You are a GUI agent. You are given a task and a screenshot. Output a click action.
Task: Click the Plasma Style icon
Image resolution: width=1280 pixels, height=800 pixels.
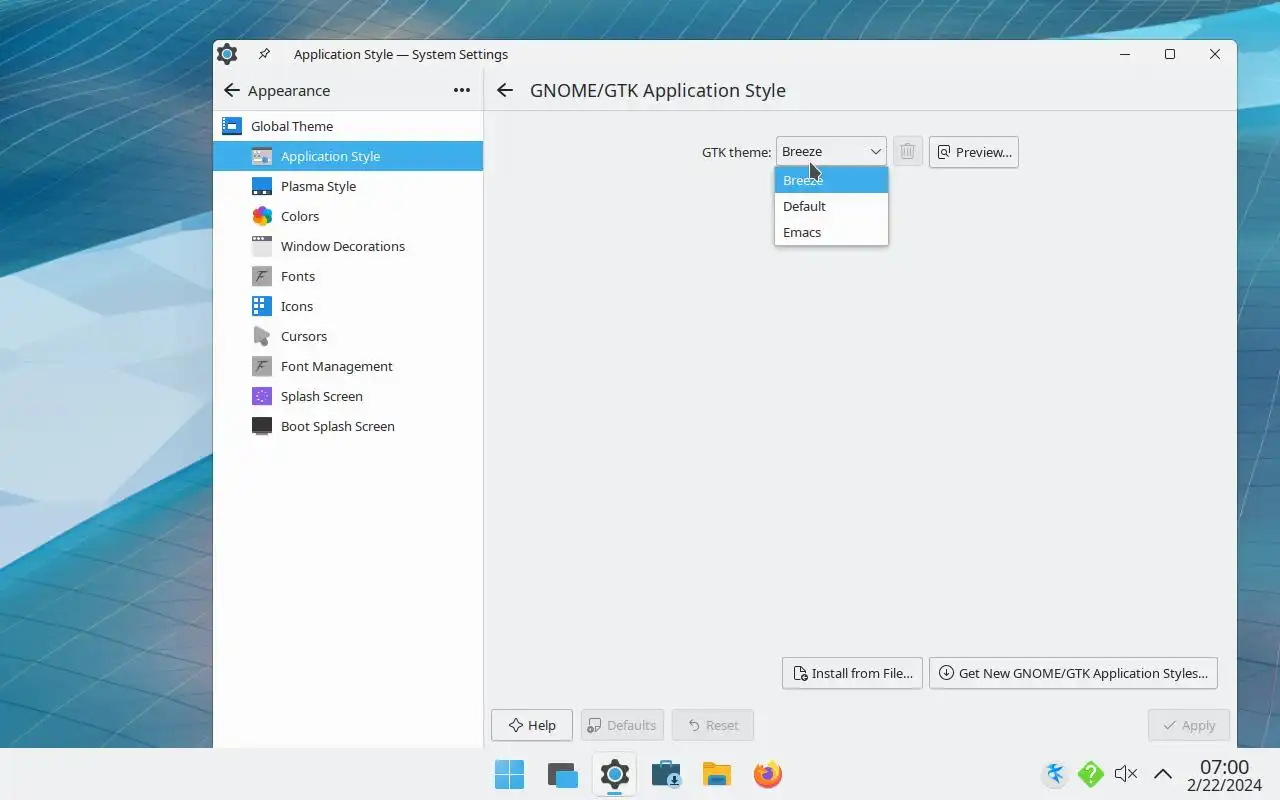pyautogui.click(x=262, y=186)
